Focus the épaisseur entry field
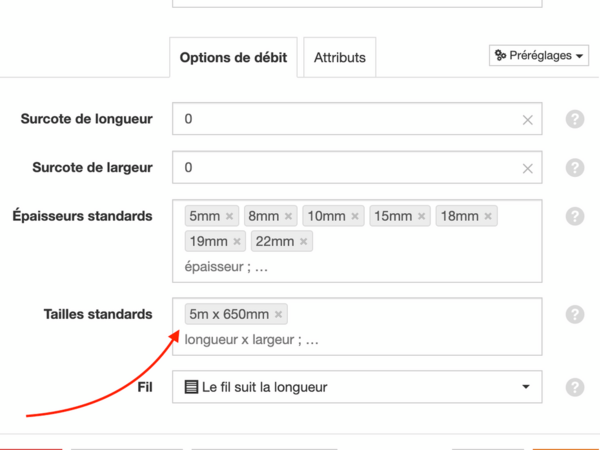This screenshot has width=600, height=450. [x=300, y=267]
